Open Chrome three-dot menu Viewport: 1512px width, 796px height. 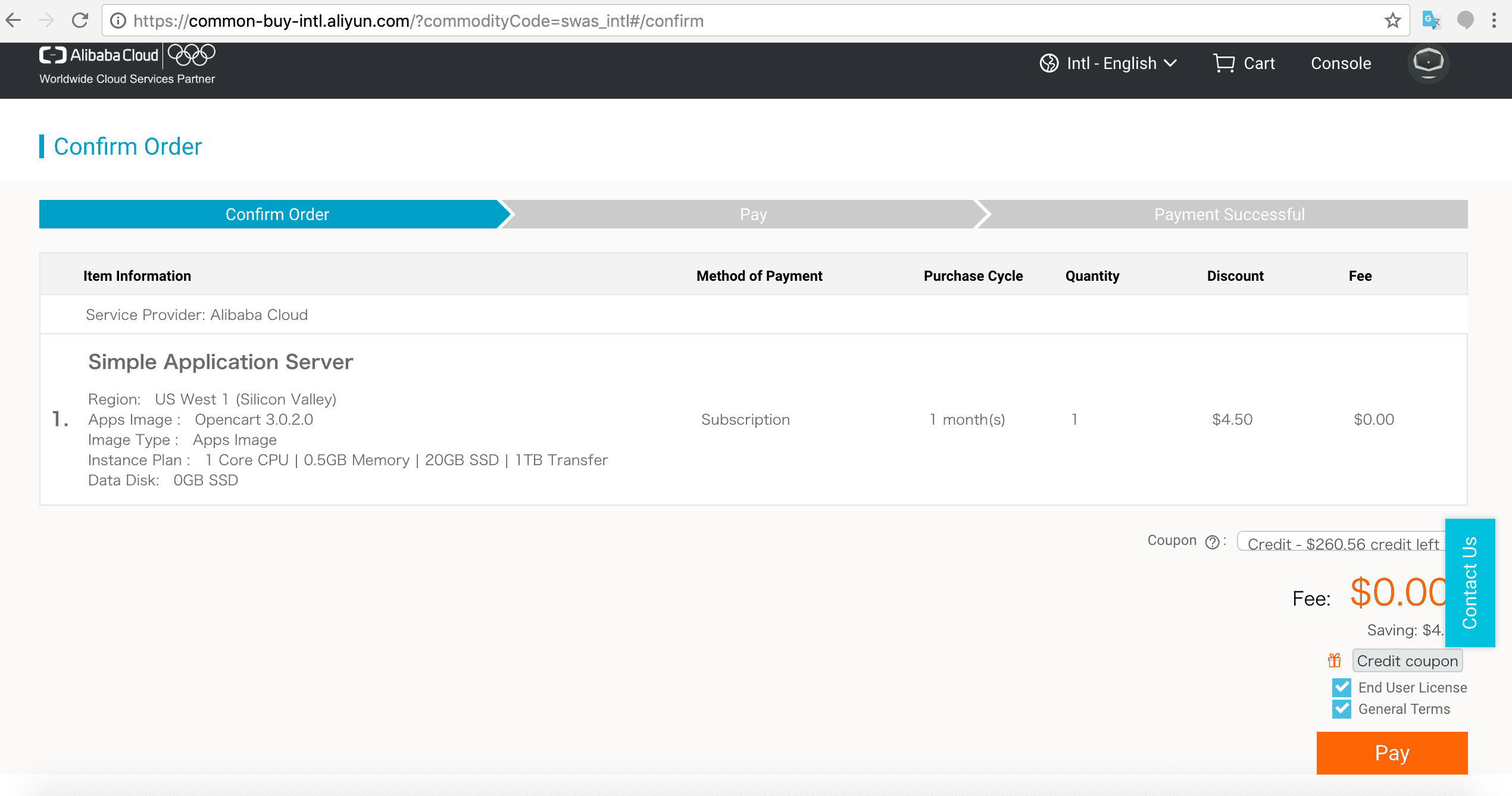1494,21
